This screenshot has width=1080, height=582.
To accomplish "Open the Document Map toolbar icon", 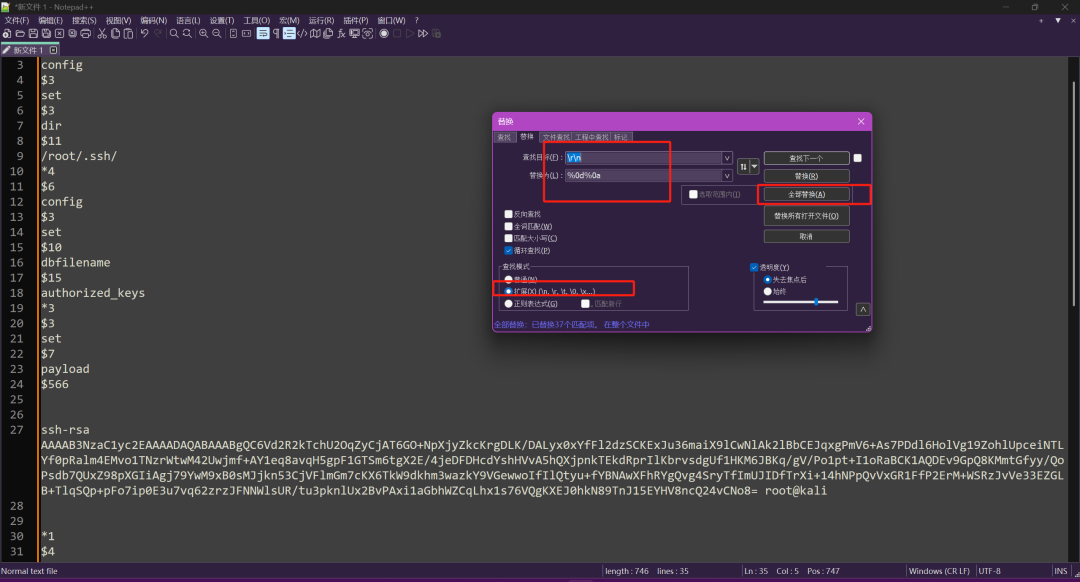I will (x=315, y=33).
